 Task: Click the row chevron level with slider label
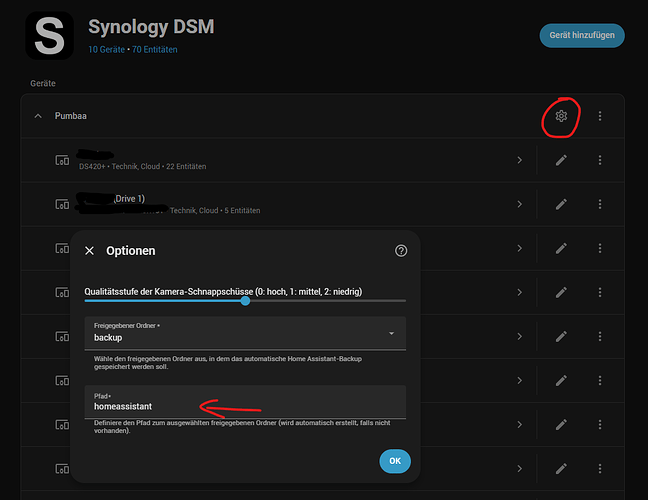[x=519, y=293]
